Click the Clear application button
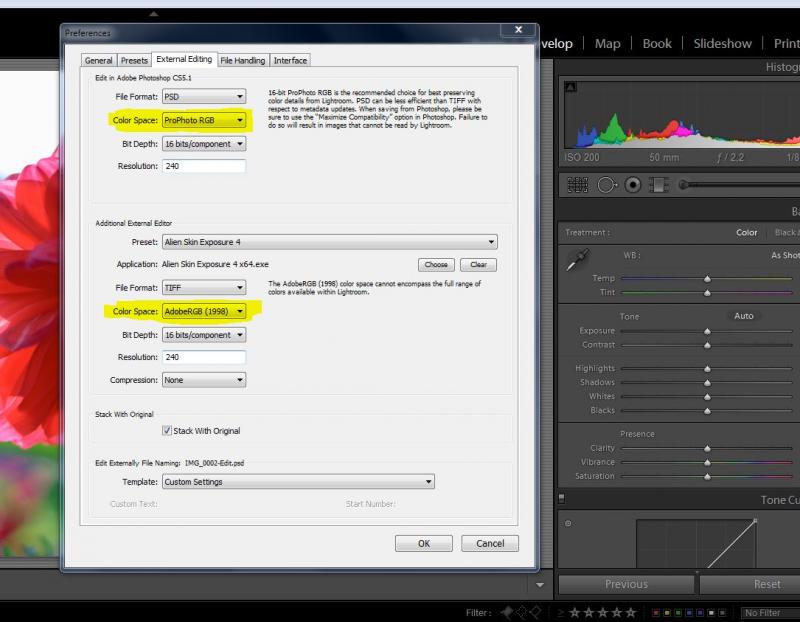The image size is (800, 622). click(x=479, y=265)
